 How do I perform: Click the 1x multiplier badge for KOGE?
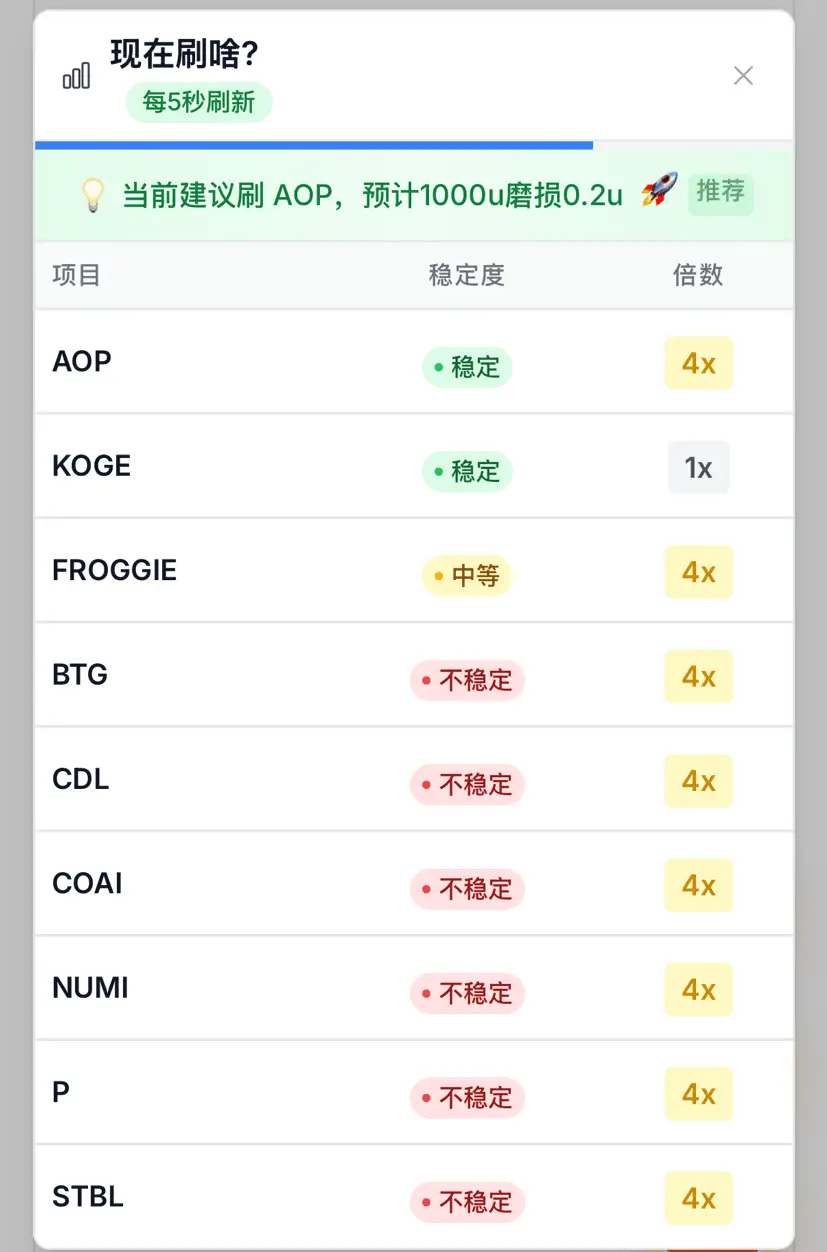click(699, 467)
